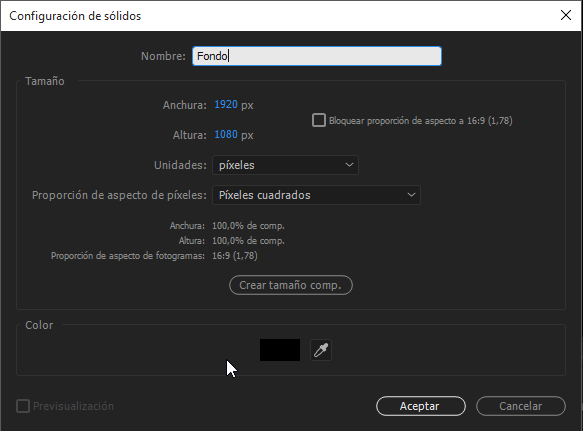This screenshot has height=431, width=583.
Task: Select the Anchura value 1920
Action: click(x=226, y=104)
